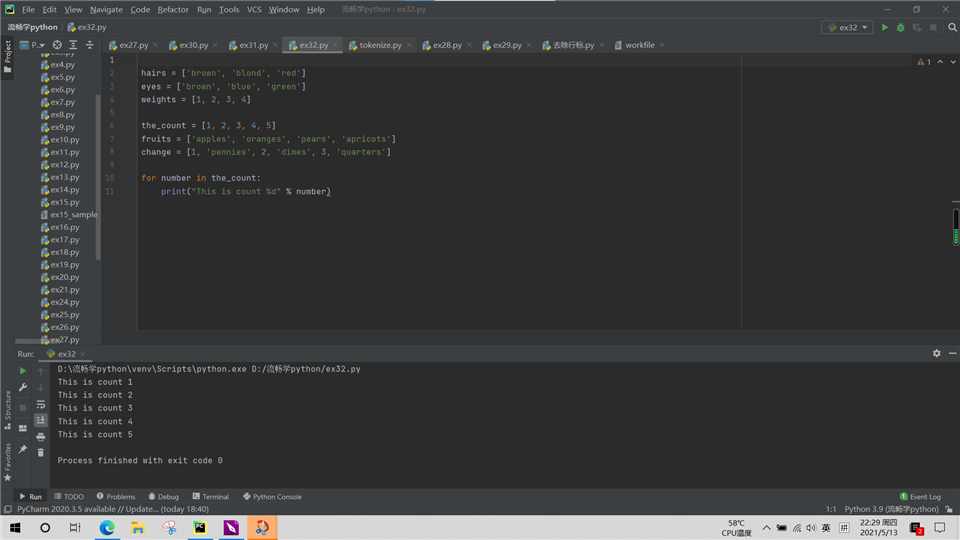
Task: Toggle the 拼 IME mode indicator in tray
Action: pos(844,528)
